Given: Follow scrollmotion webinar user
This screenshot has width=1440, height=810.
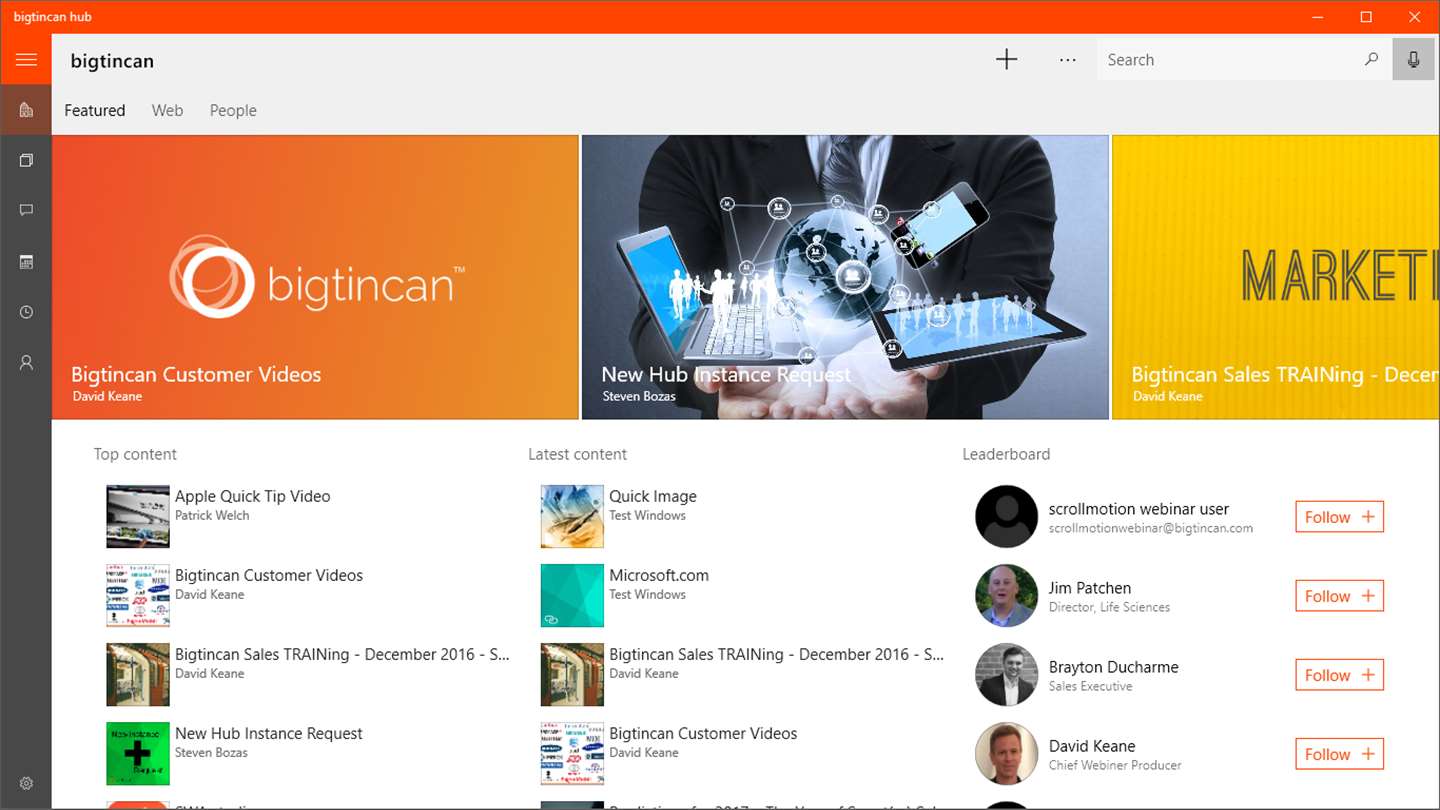Looking at the screenshot, I should [1339, 517].
